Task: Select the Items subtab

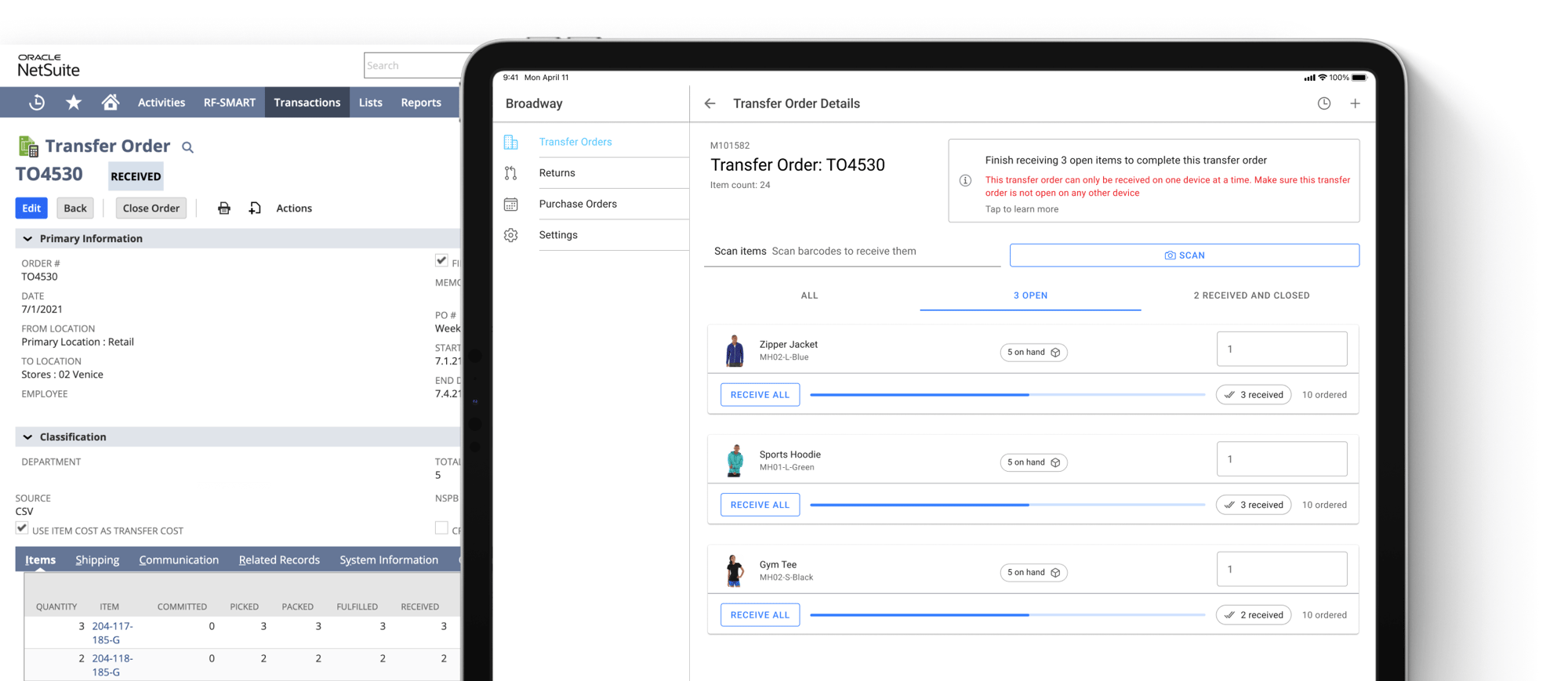Action: [40, 560]
